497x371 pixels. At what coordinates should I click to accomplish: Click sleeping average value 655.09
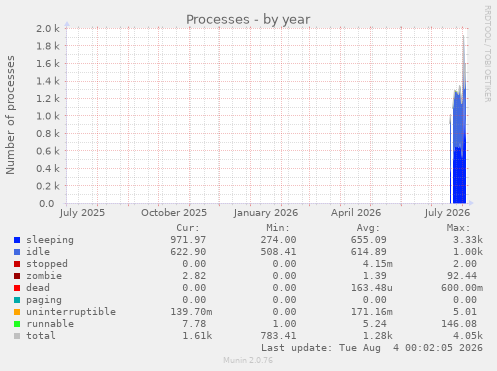click(369, 240)
